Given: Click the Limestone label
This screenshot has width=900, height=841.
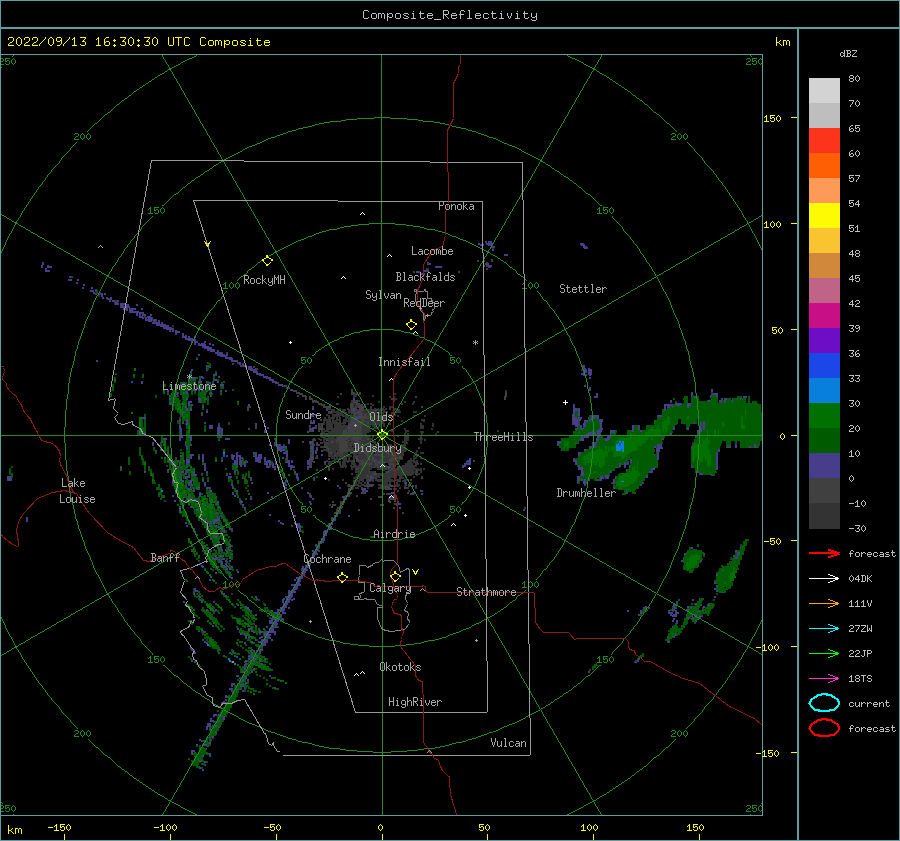Looking at the screenshot, I should [x=189, y=386].
